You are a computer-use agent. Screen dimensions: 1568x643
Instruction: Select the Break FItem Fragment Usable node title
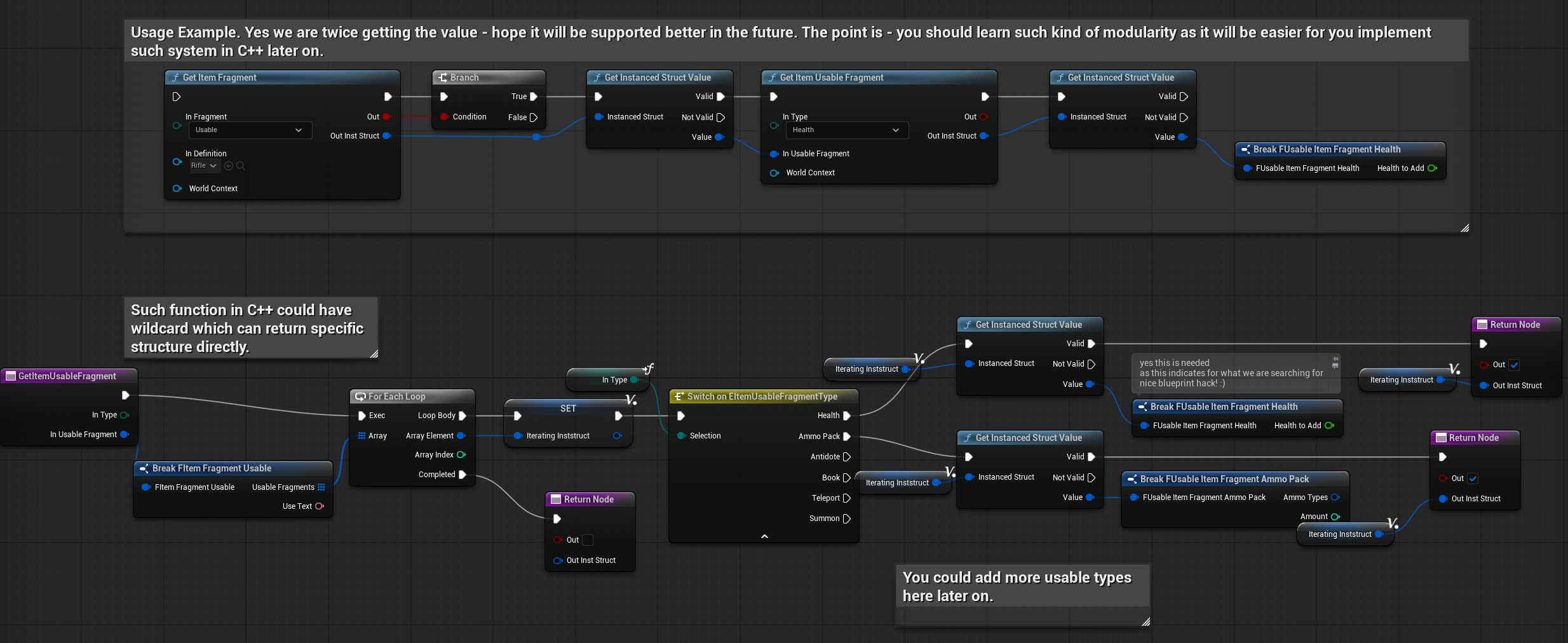[x=212, y=468]
